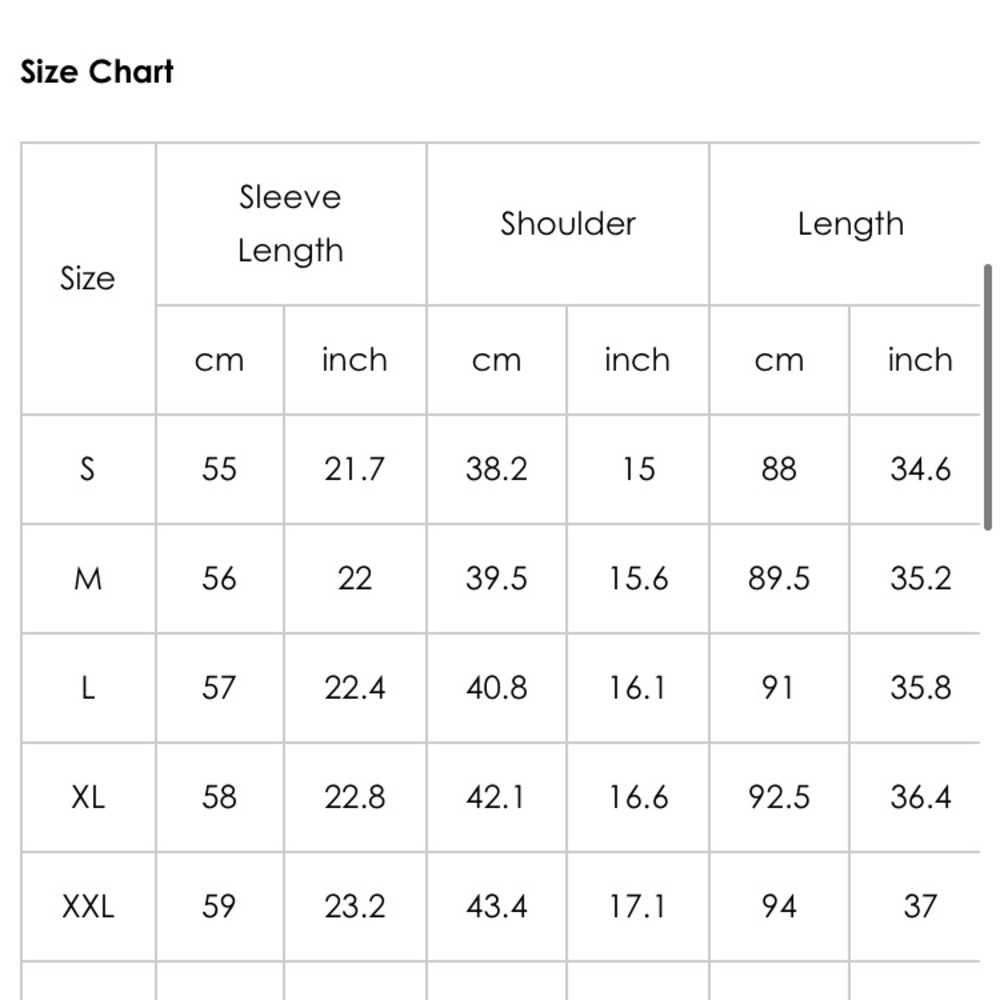Screen dimensions: 1000x1000
Task: Click the 37 length inch cell
Action: 920,906
